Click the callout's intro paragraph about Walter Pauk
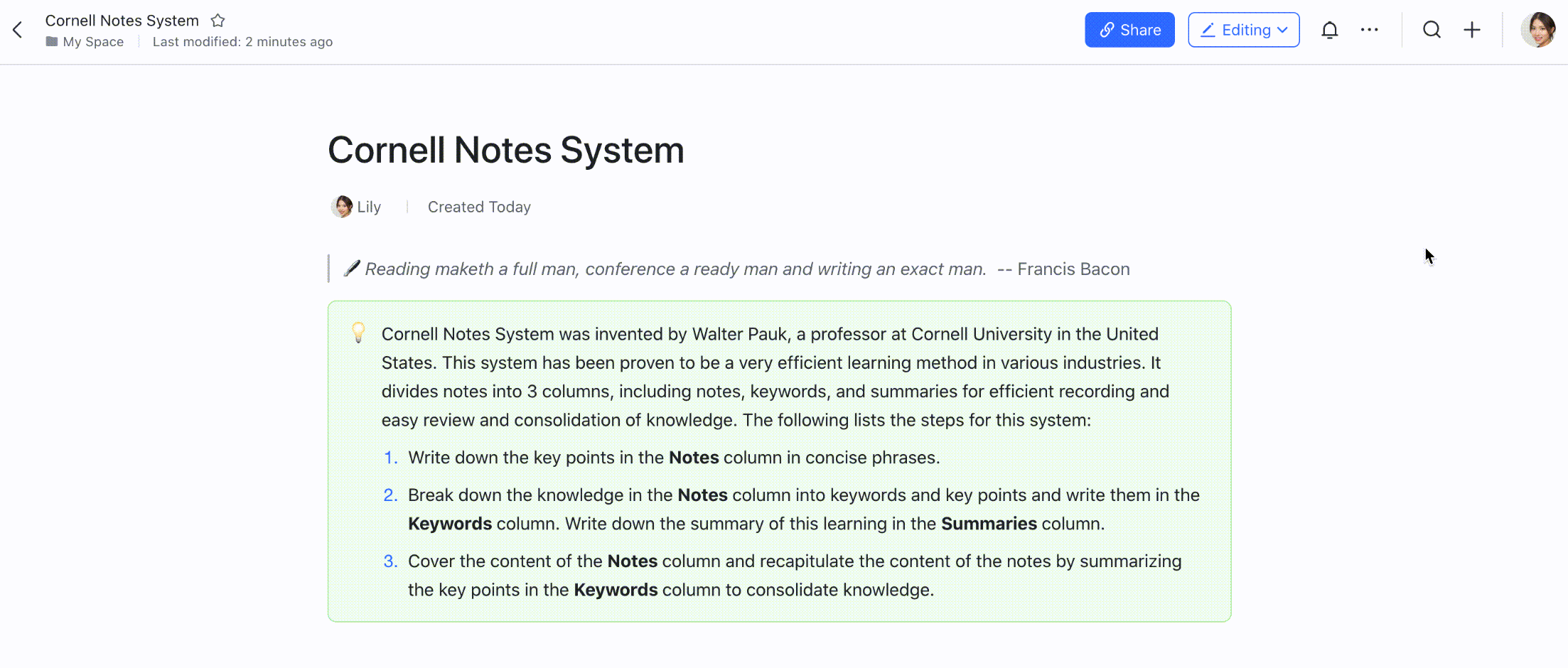 pyautogui.click(x=775, y=377)
